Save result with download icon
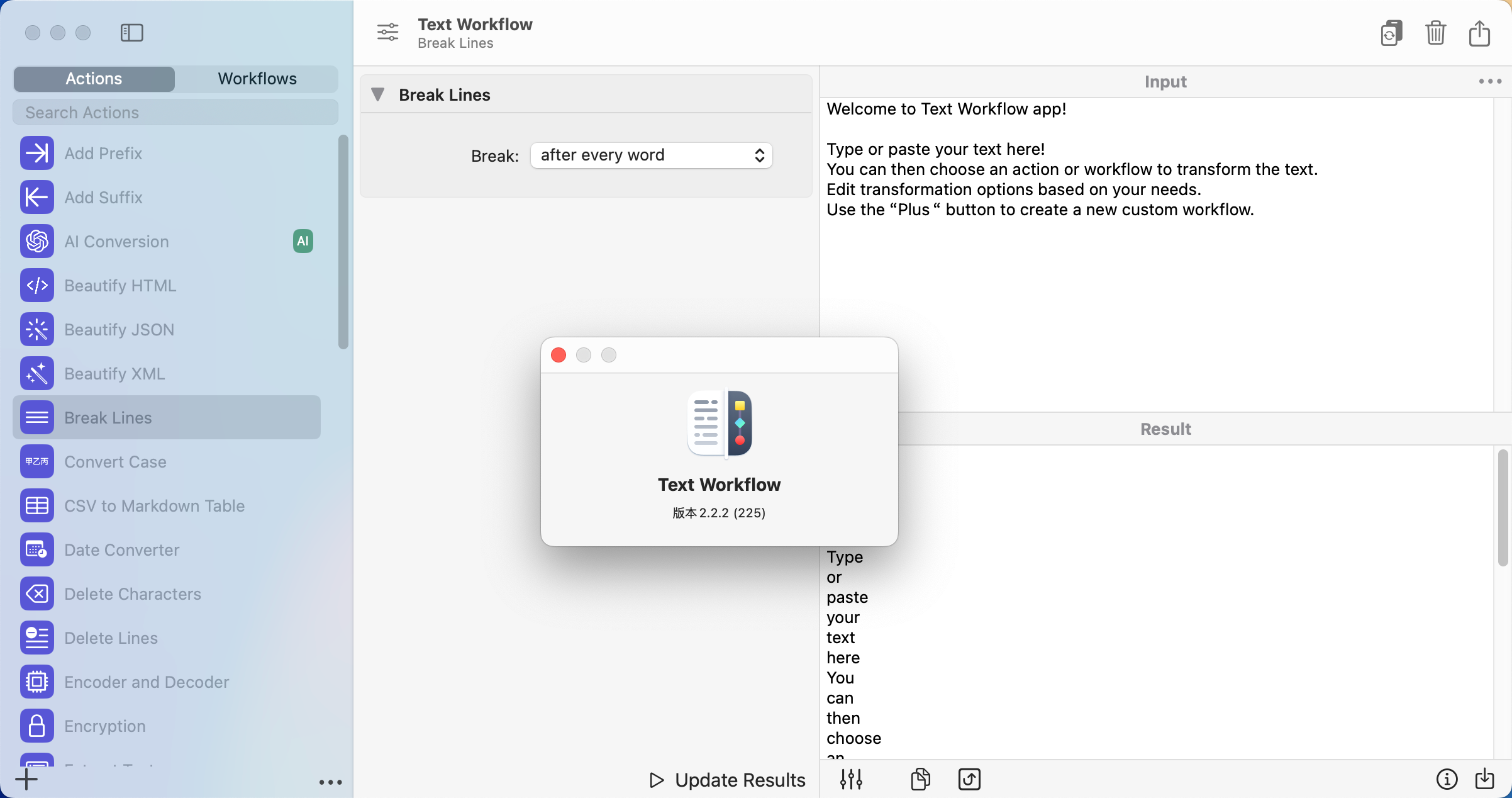1512x798 pixels. [x=1485, y=779]
